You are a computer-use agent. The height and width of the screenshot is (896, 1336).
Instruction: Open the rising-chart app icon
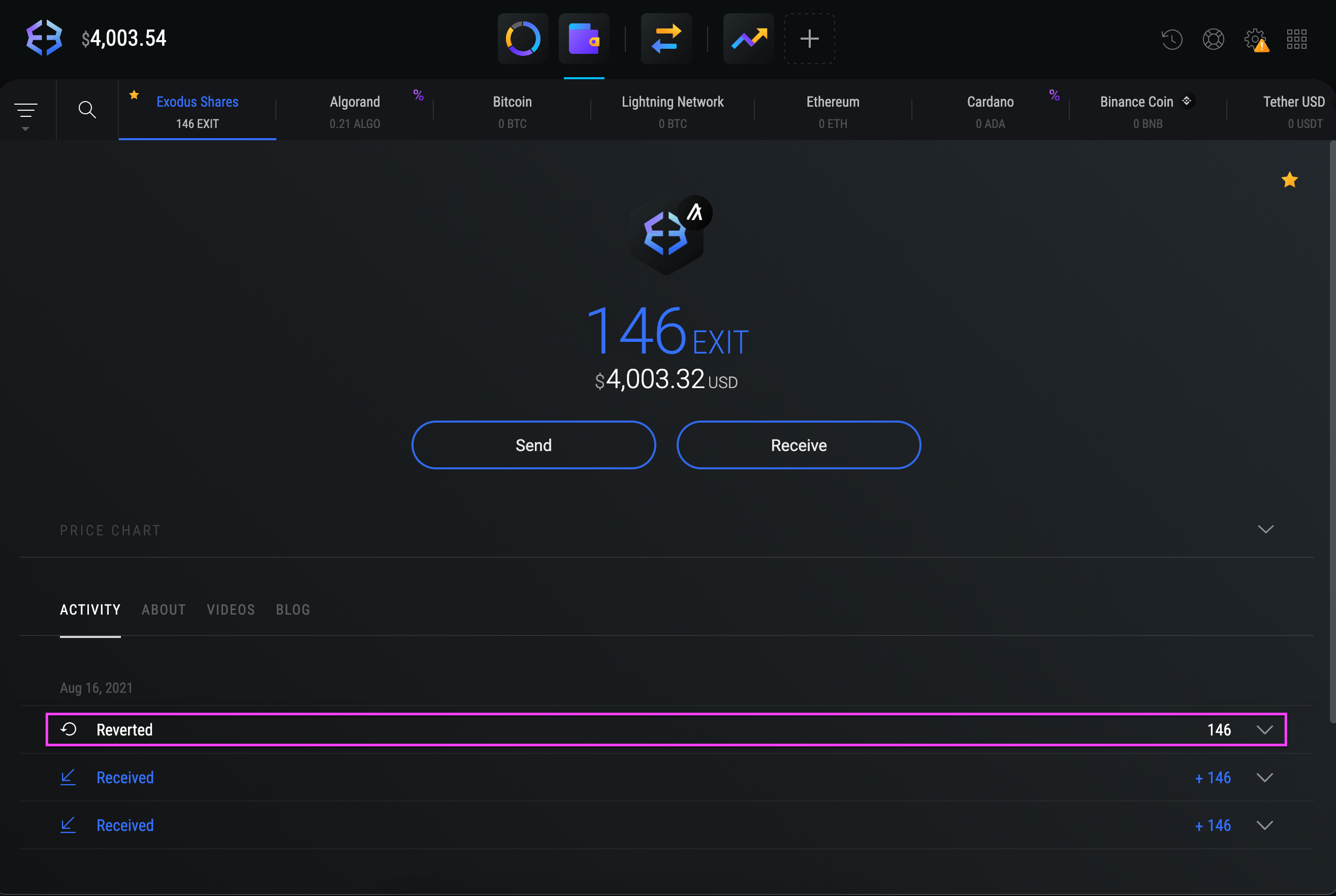point(749,39)
